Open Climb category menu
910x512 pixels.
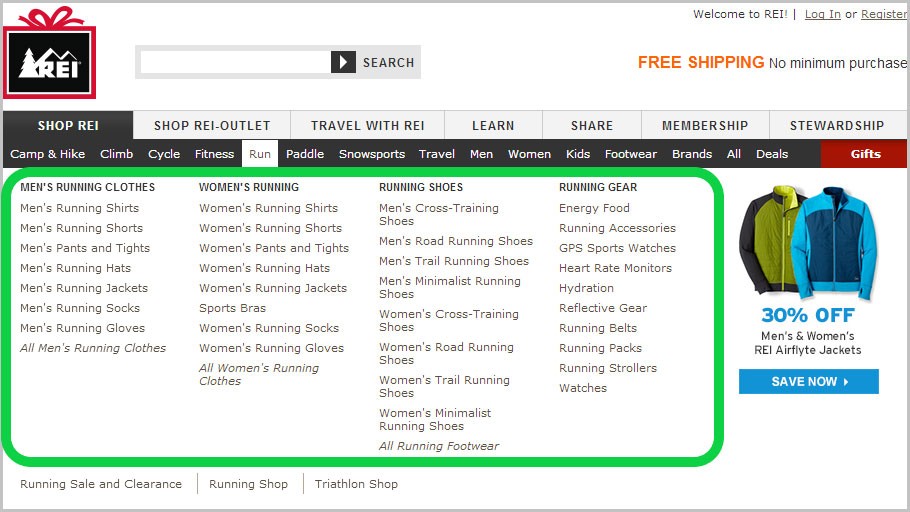tap(117, 154)
